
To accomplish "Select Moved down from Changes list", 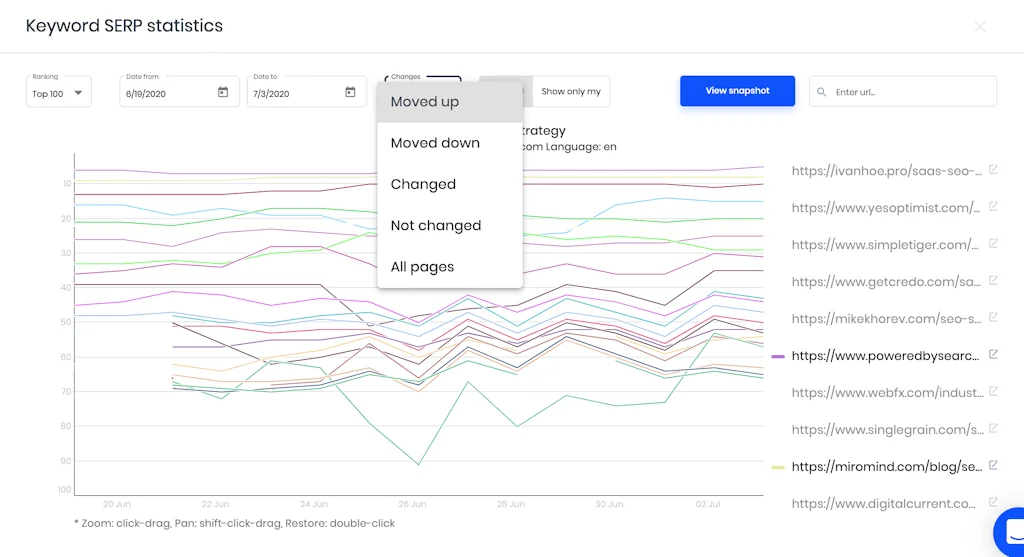I will pyautogui.click(x=435, y=143).
